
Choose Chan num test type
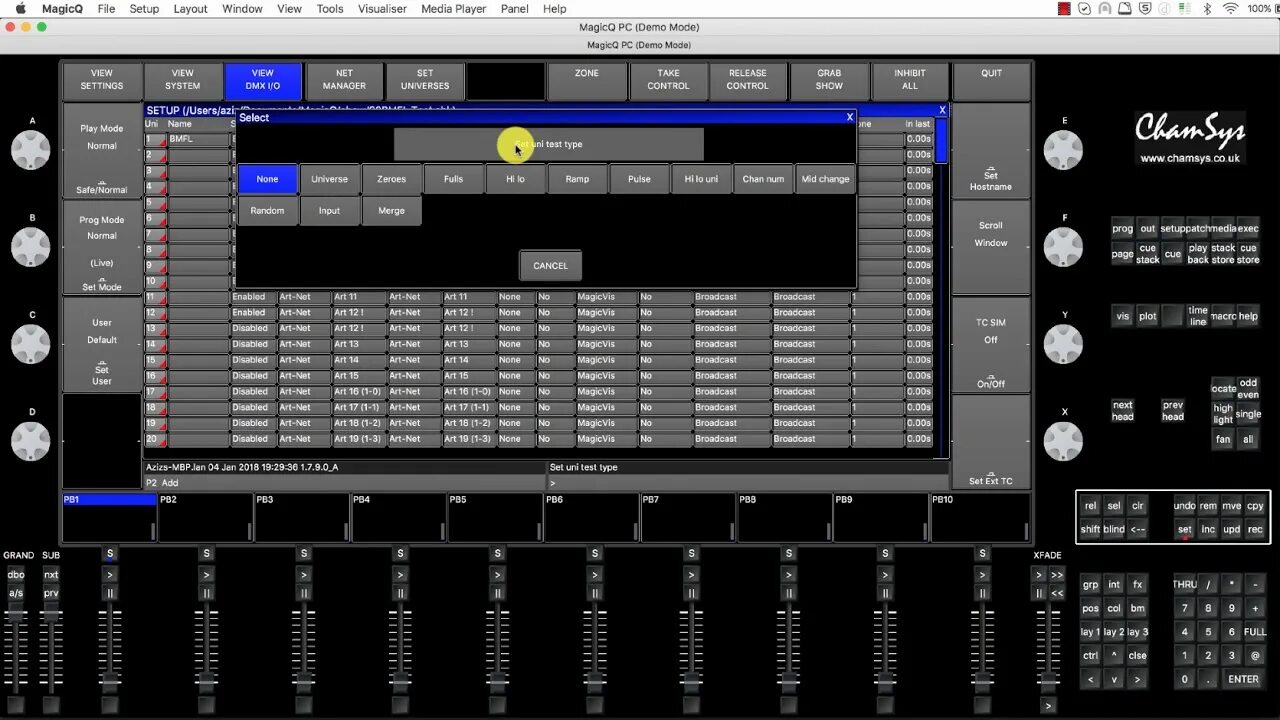coord(763,179)
